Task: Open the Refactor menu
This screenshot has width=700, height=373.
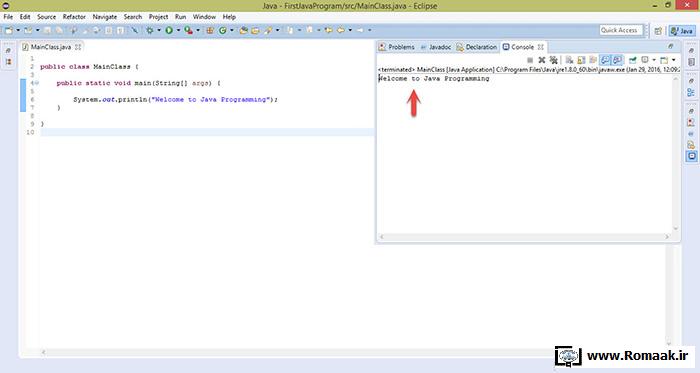Action: pos(74,17)
